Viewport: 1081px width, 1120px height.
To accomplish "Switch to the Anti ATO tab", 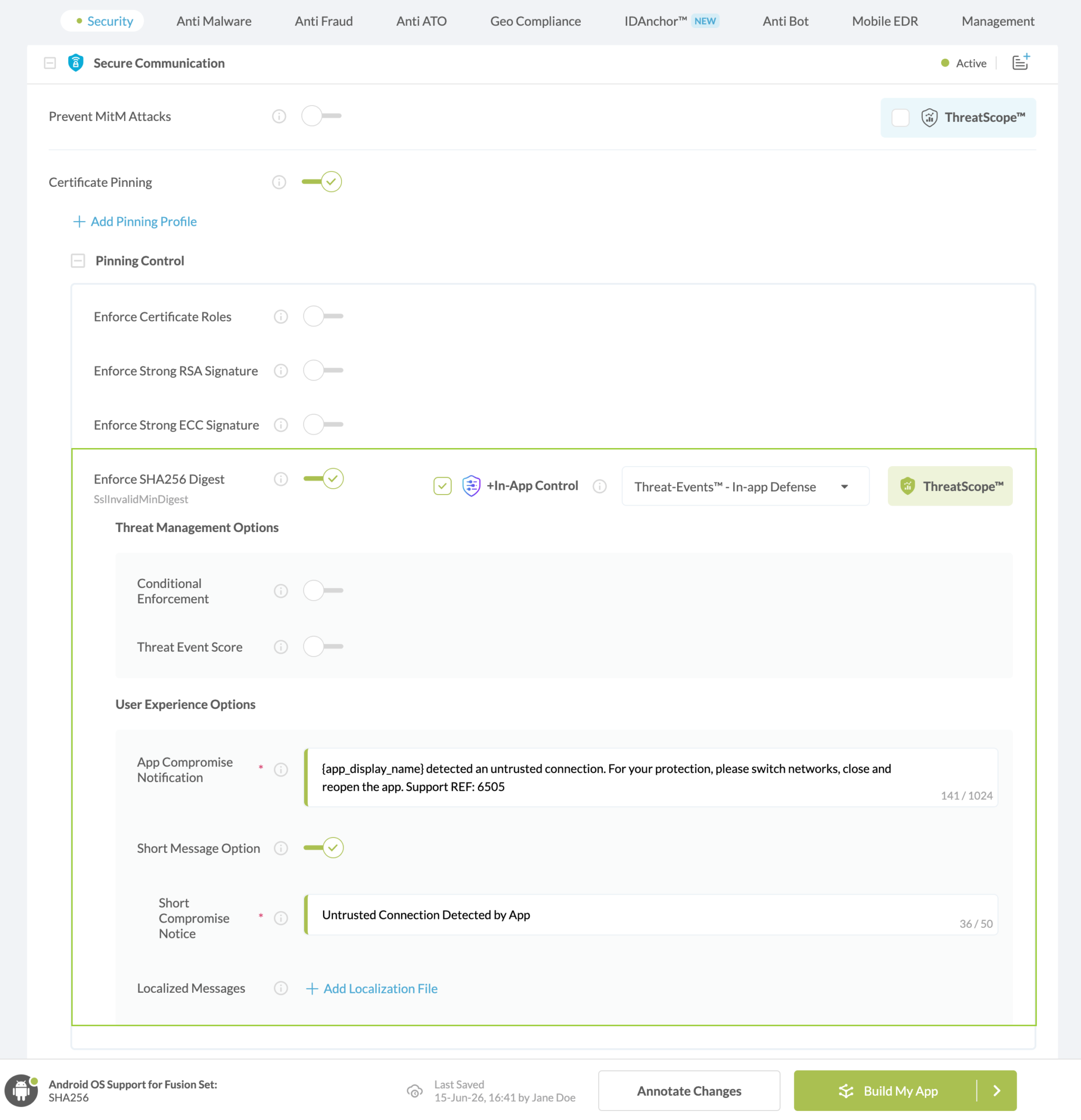I will coord(421,21).
